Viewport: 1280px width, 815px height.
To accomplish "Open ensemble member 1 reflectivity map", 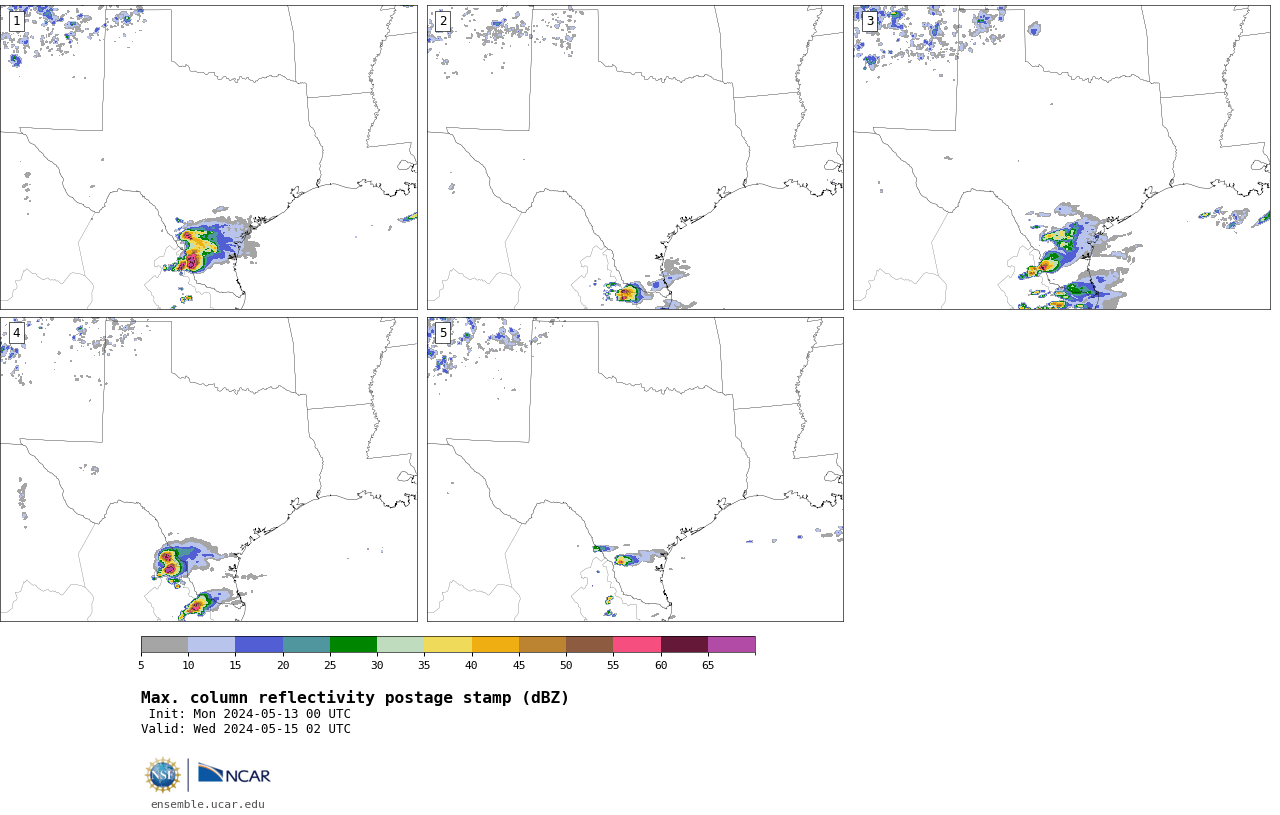I will click(x=208, y=157).
